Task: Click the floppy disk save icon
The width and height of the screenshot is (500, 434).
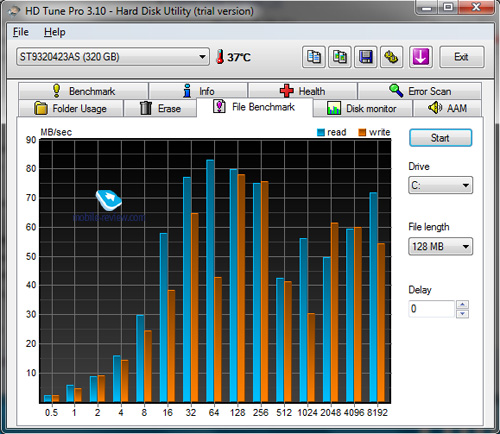Action: click(366, 57)
